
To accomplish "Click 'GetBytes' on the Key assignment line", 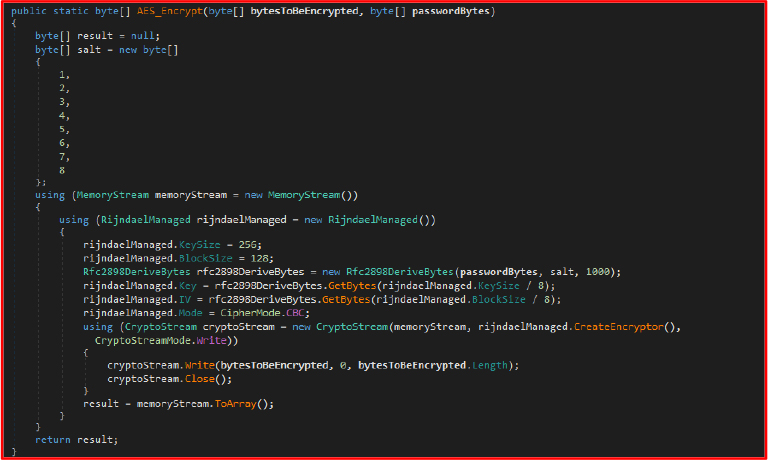I will (352, 286).
